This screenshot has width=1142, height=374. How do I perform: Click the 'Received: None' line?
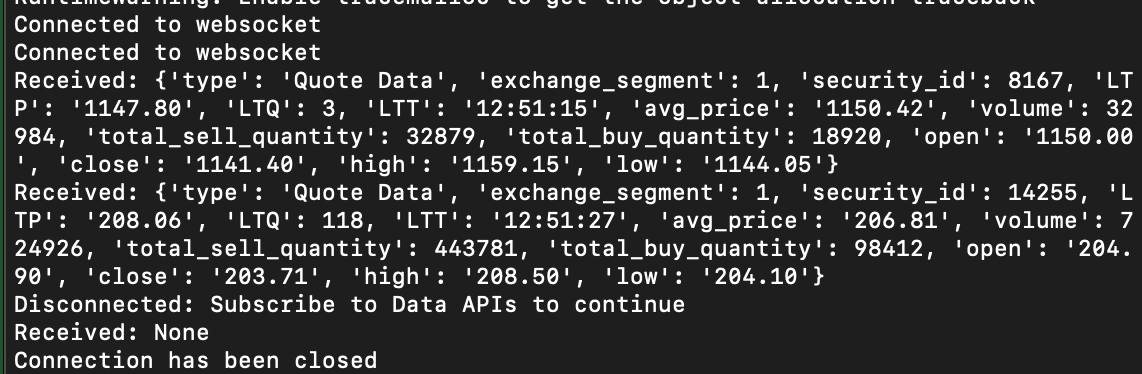coord(112,333)
